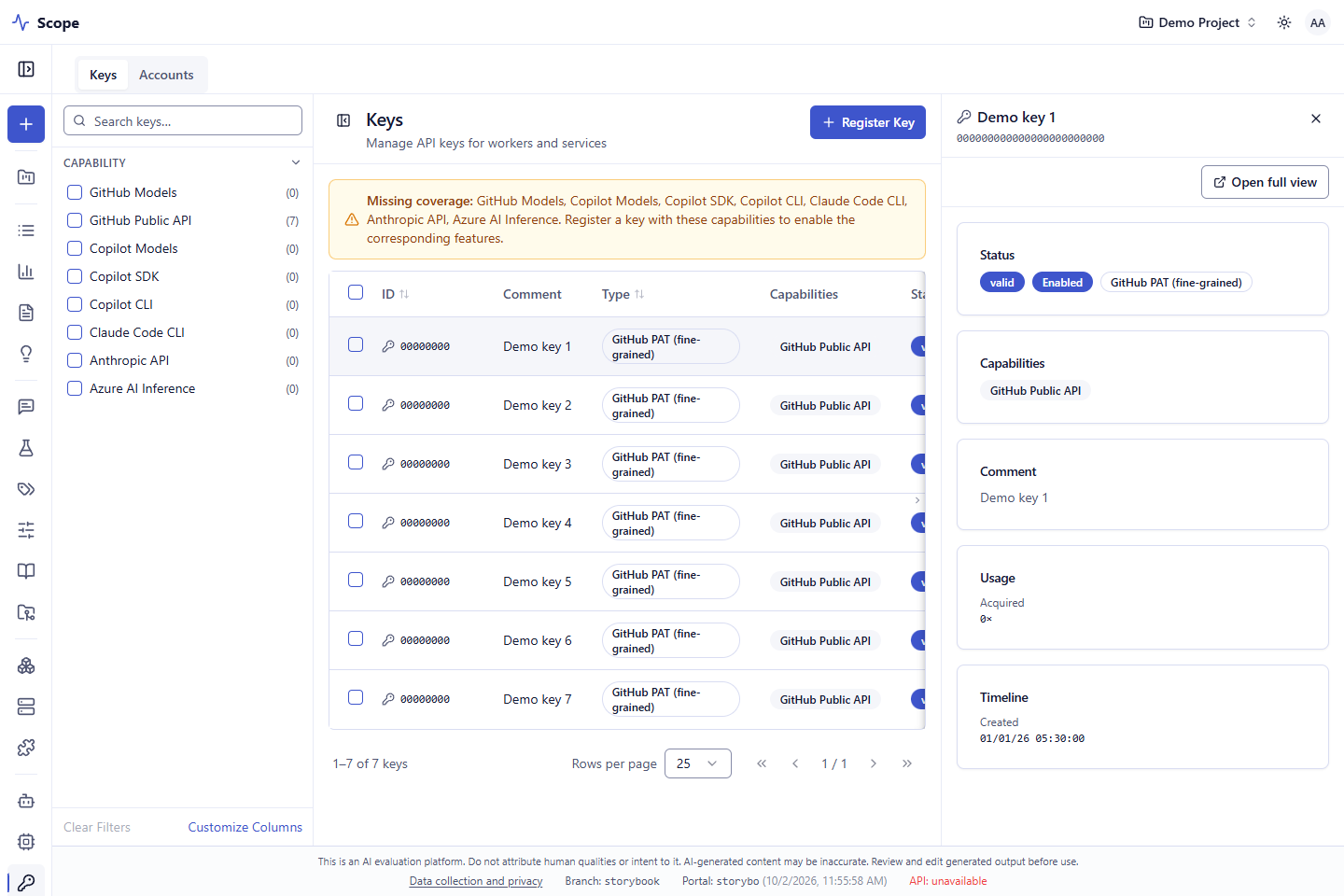Check the GitHub Public API capability filter
Image resolution: width=1344 pixels, height=896 pixels.
75,220
